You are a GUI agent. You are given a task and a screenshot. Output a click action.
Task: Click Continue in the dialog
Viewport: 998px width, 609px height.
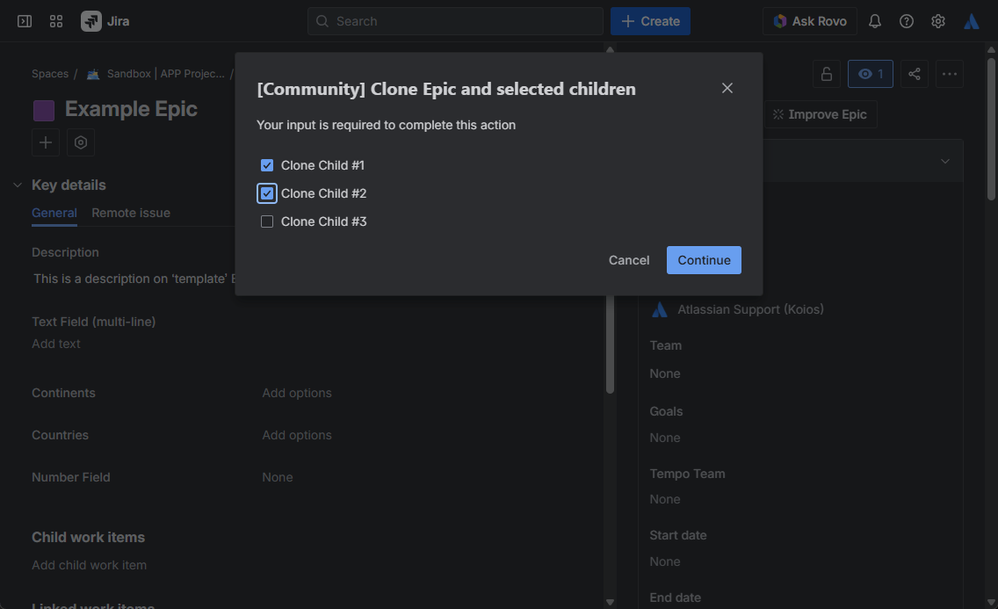pyautogui.click(x=703, y=260)
